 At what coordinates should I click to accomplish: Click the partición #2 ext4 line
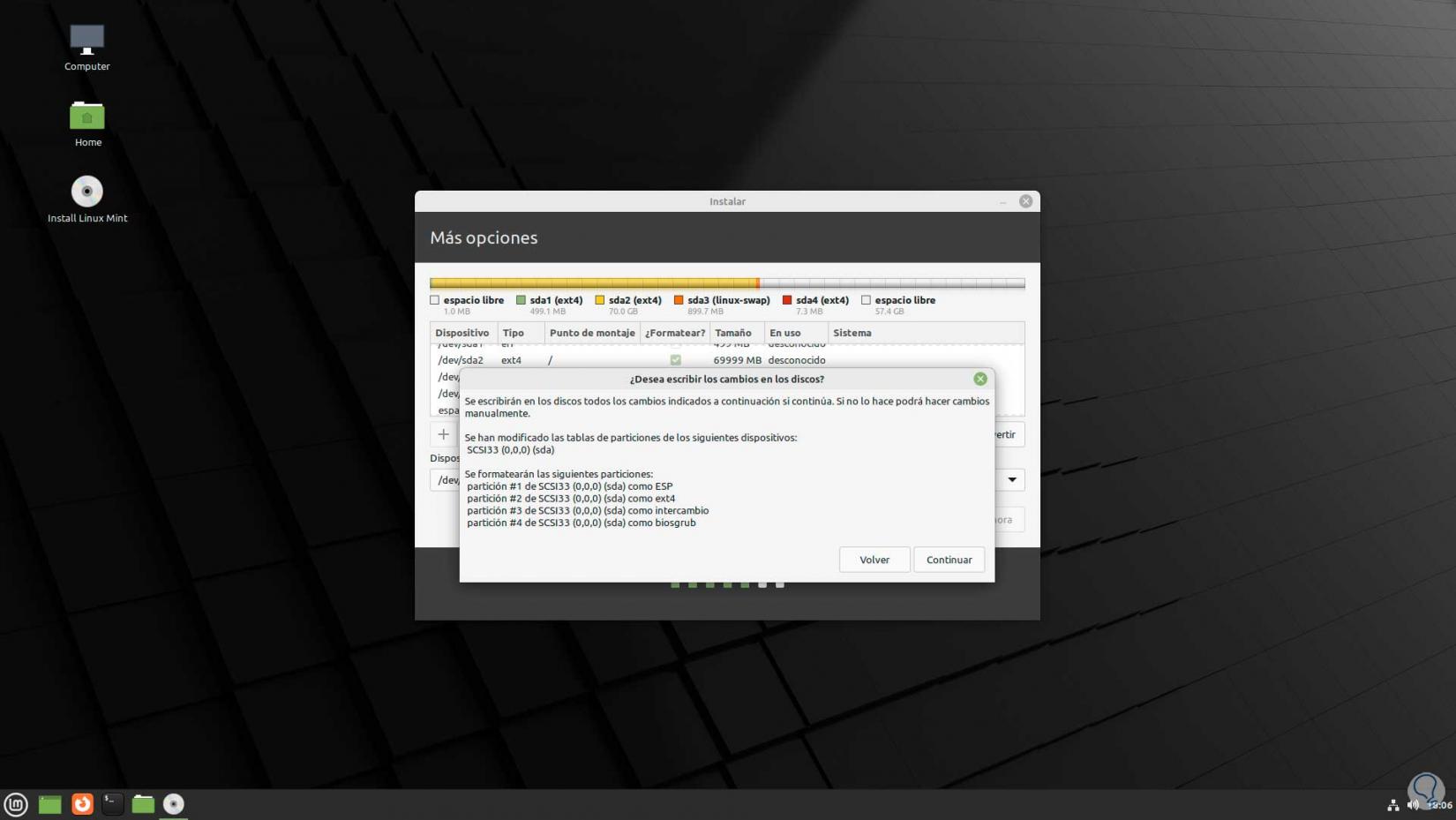point(571,499)
